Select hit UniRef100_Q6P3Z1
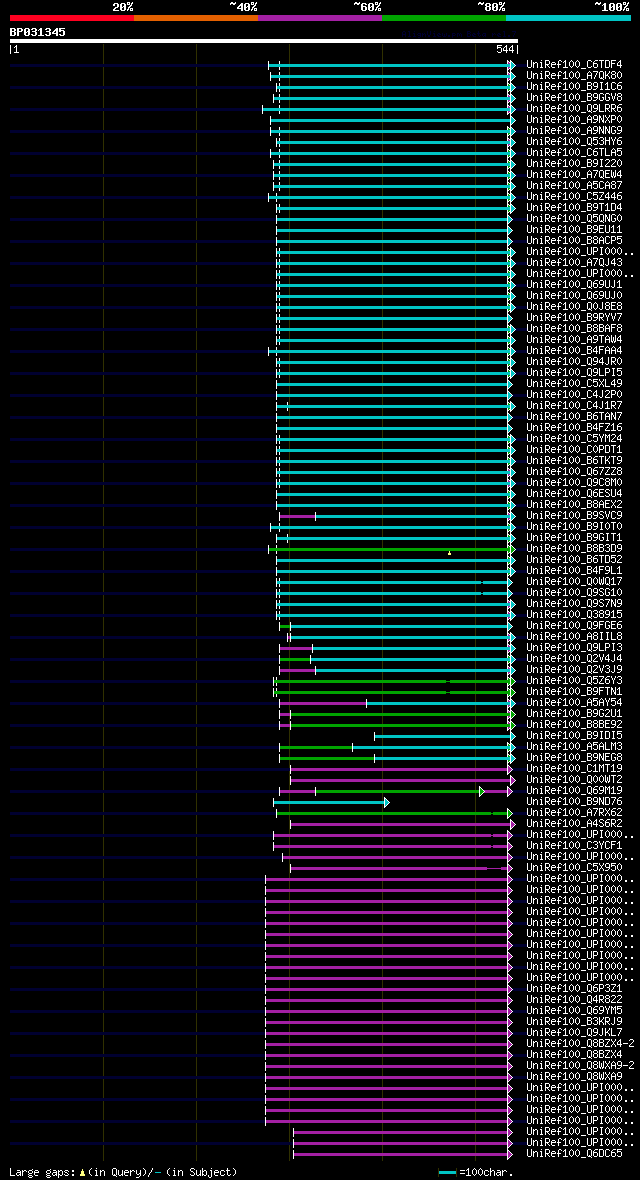640x1180 pixels. pos(574,989)
